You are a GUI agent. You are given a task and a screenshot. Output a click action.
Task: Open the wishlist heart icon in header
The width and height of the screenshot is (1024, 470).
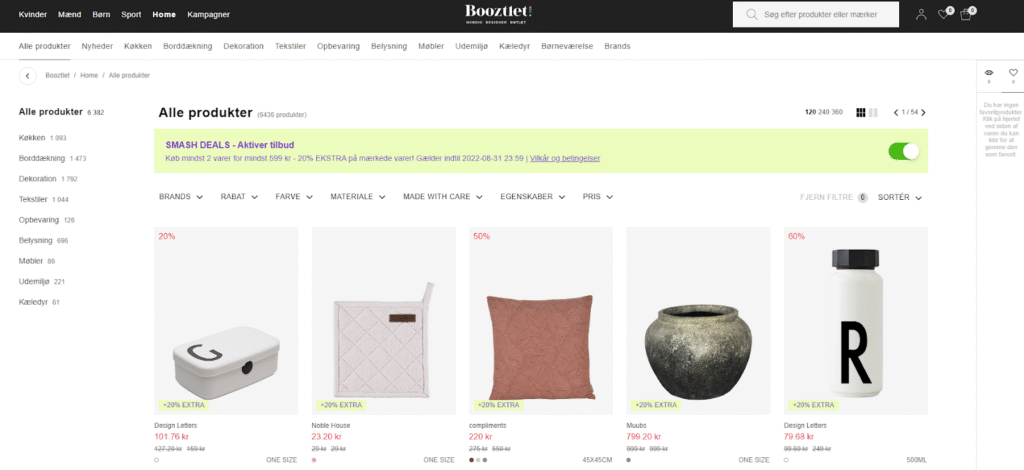(x=944, y=14)
